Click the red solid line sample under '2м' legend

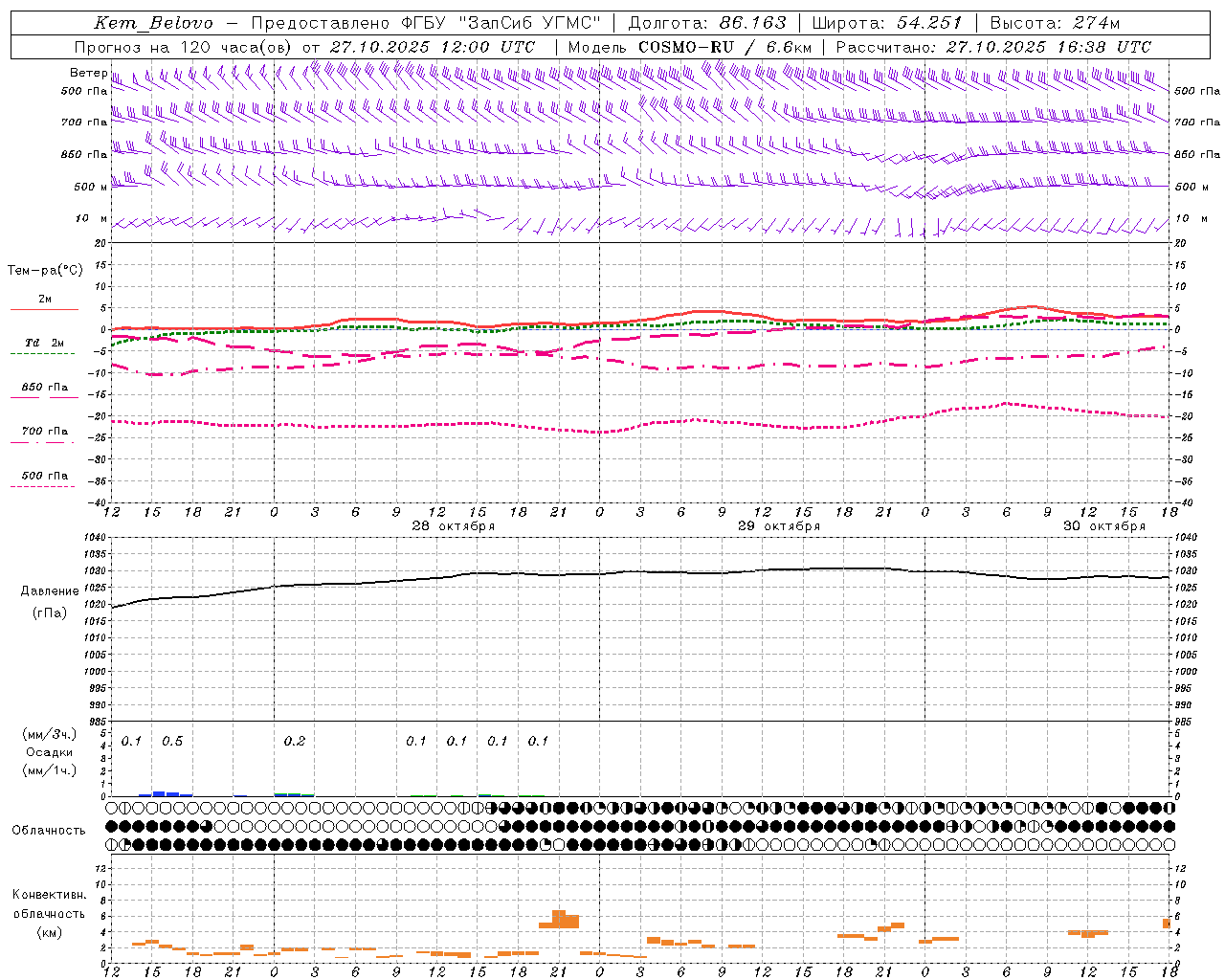(44, 309)
